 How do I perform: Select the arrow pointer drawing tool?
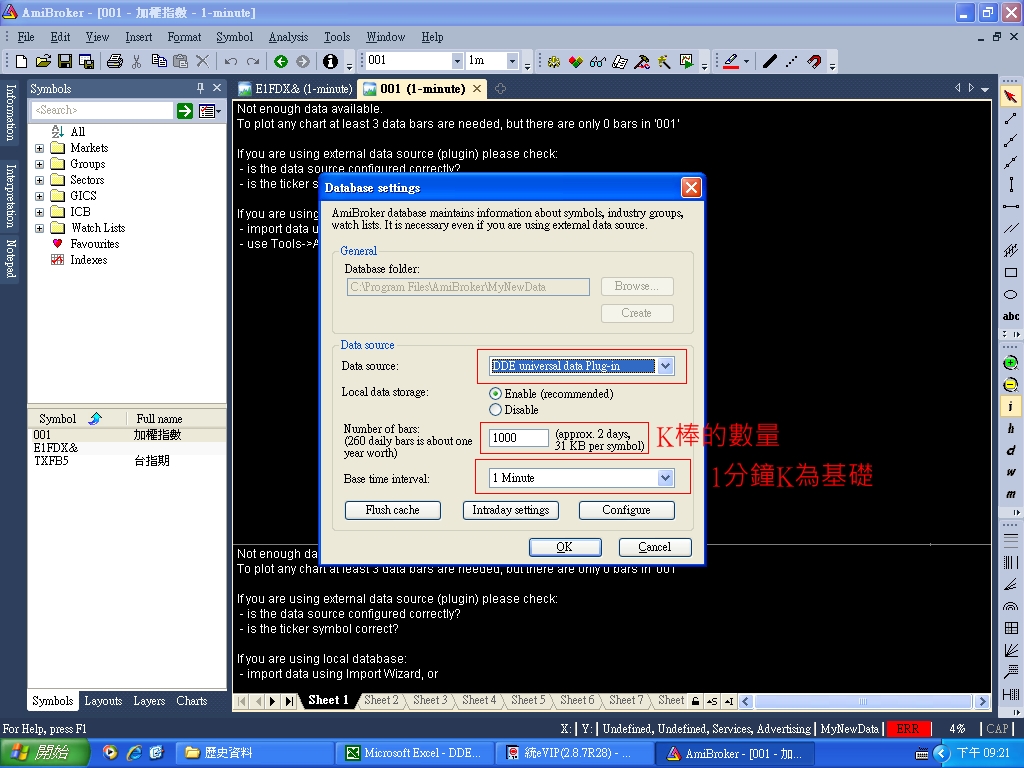pos(1010,97)
